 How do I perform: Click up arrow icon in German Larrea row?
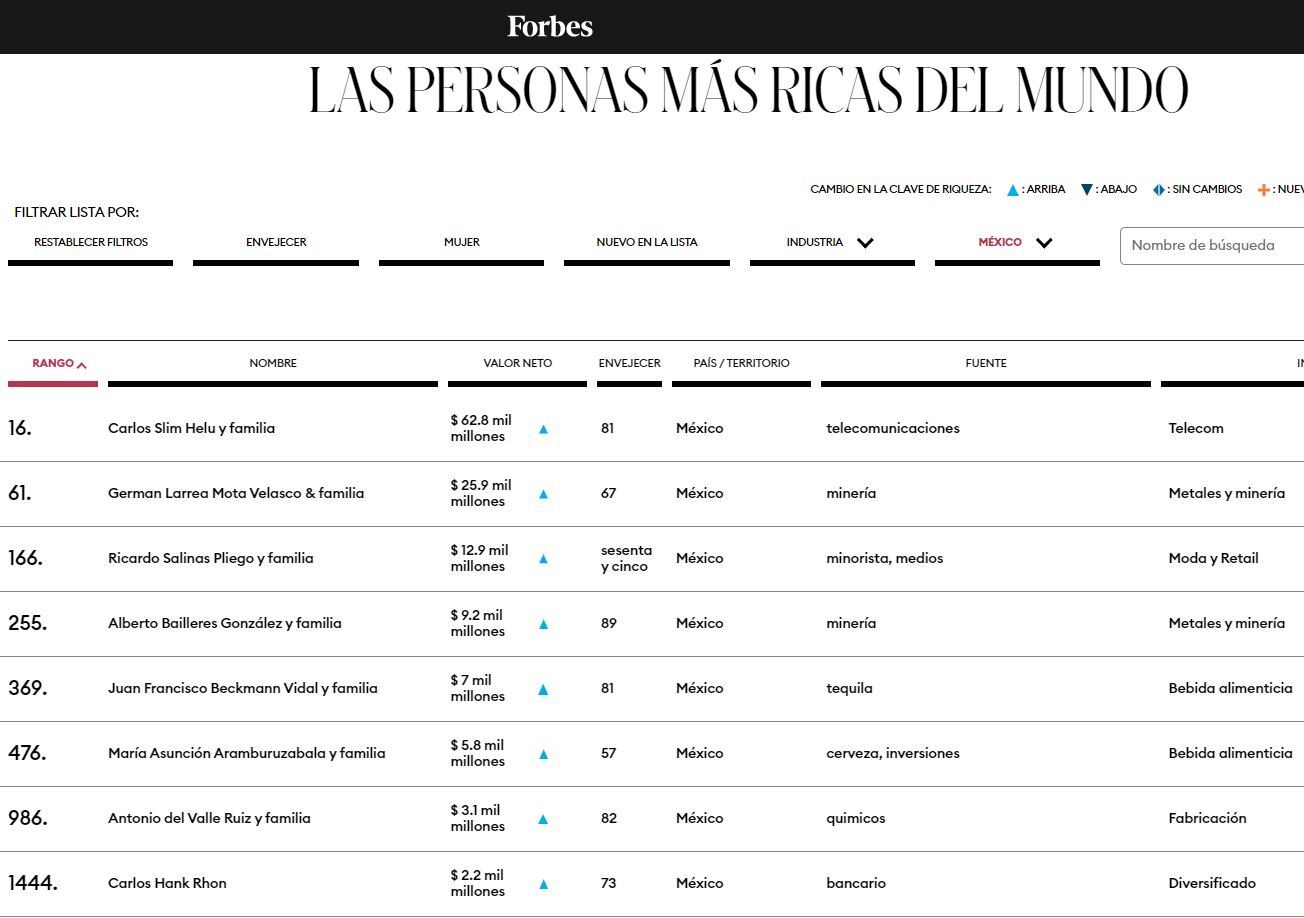[x=544, y=494]
